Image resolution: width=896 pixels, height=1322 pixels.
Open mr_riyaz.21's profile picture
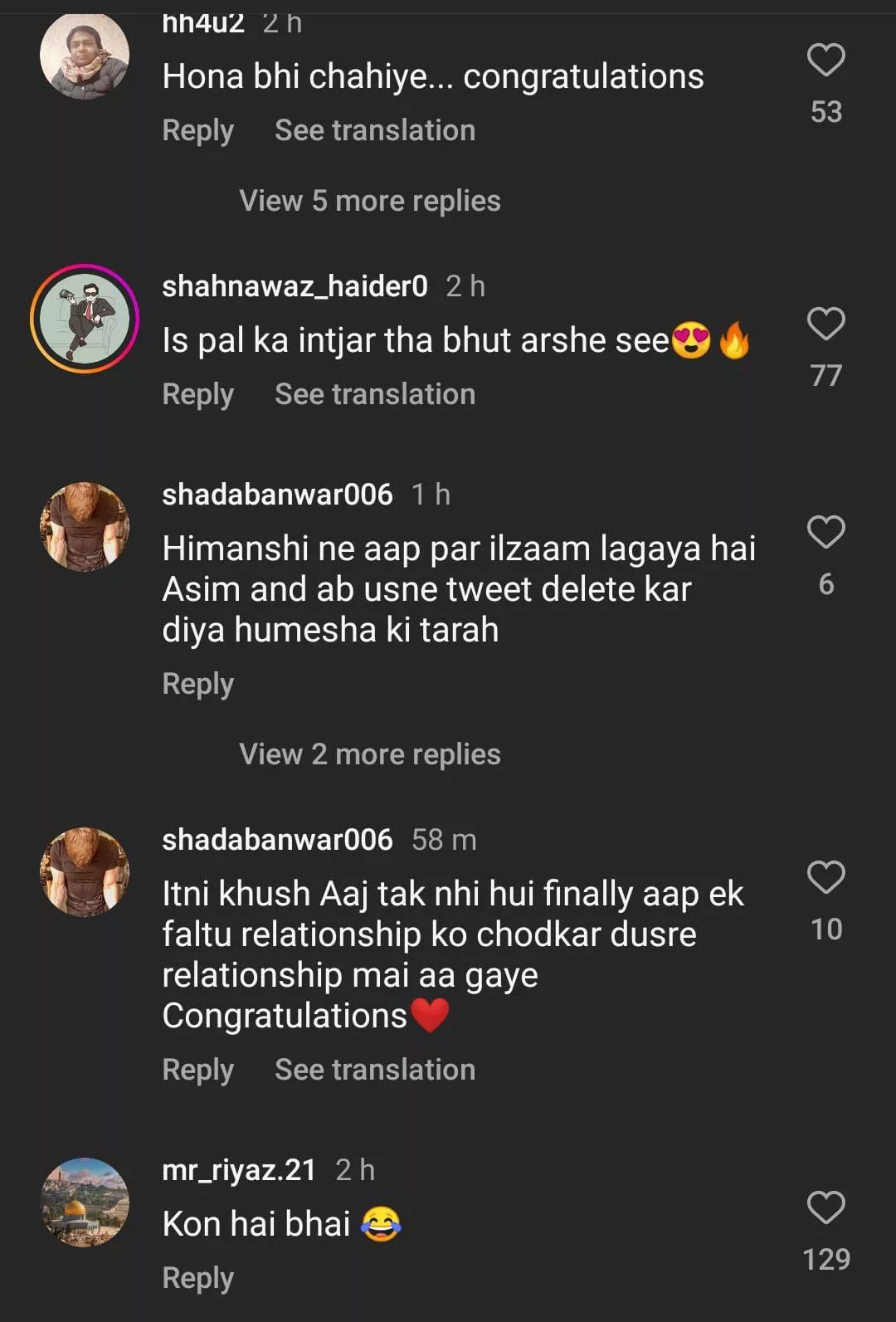click(85, 1202)
